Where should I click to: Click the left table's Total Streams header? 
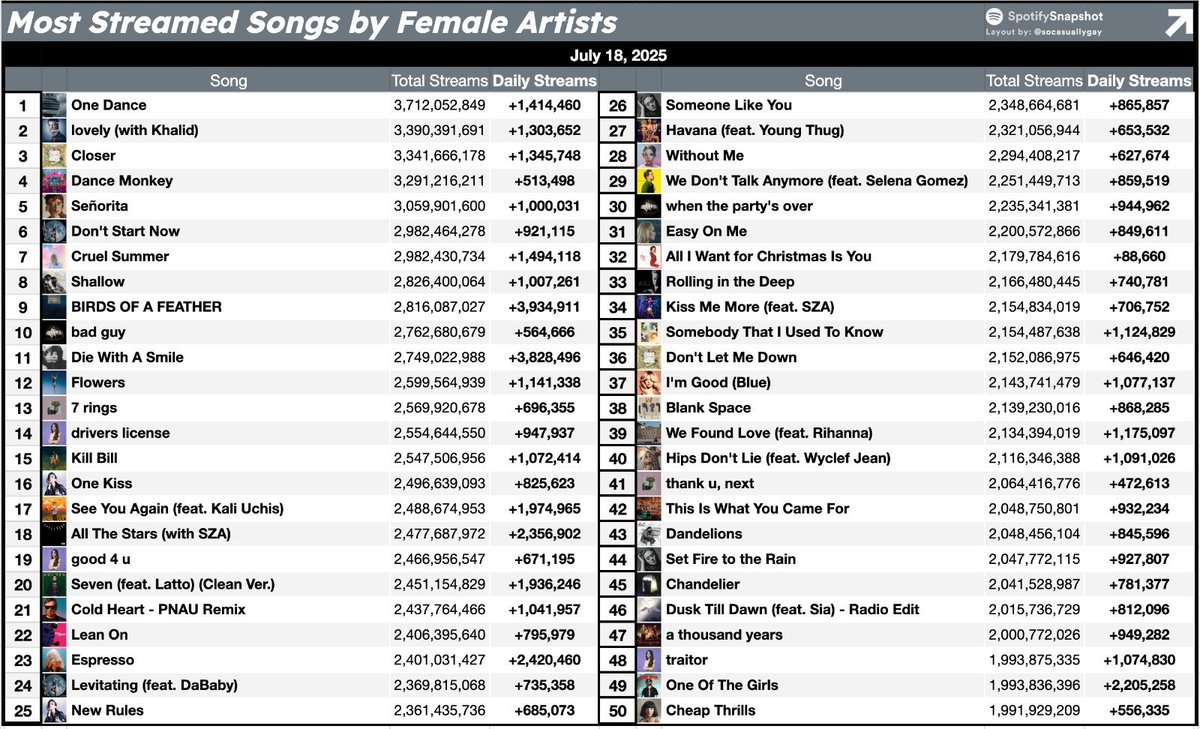(x=440, y=81)
